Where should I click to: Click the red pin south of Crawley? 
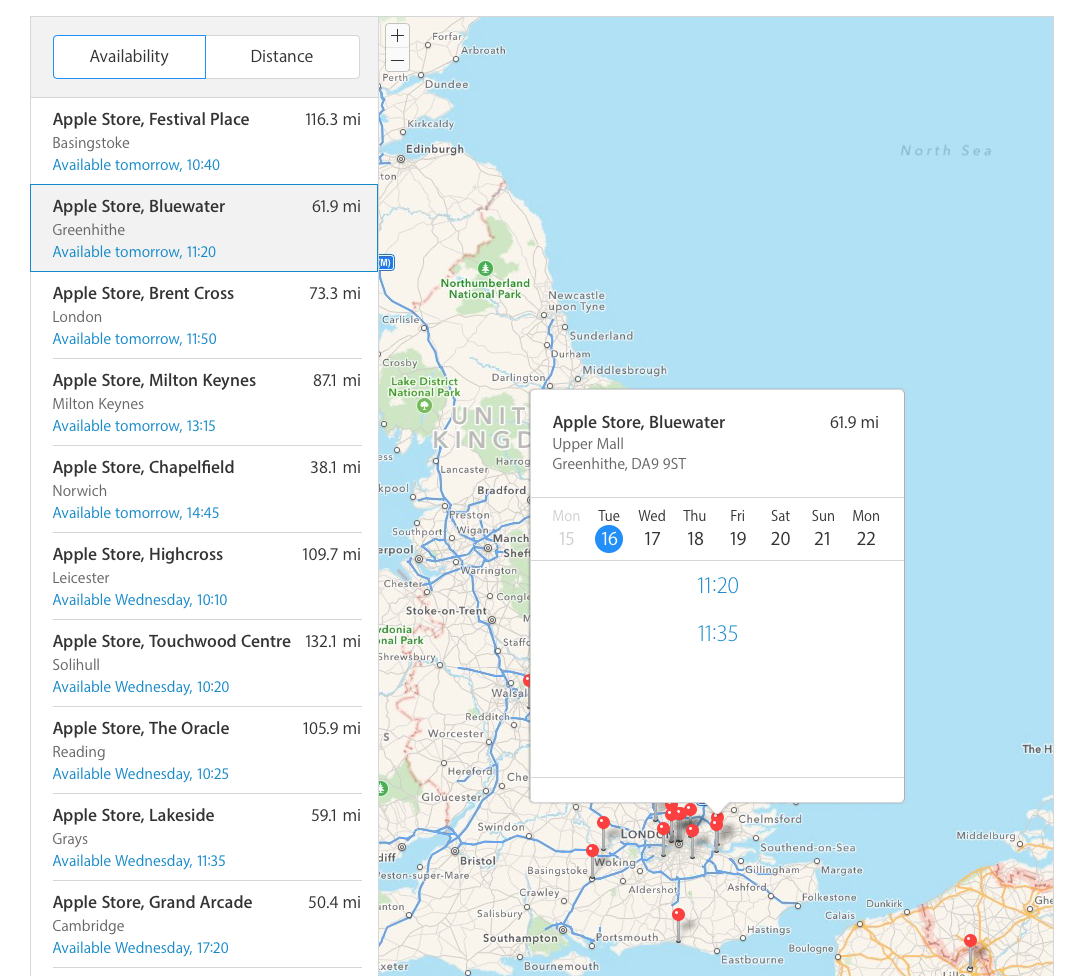tap(679, 915)
